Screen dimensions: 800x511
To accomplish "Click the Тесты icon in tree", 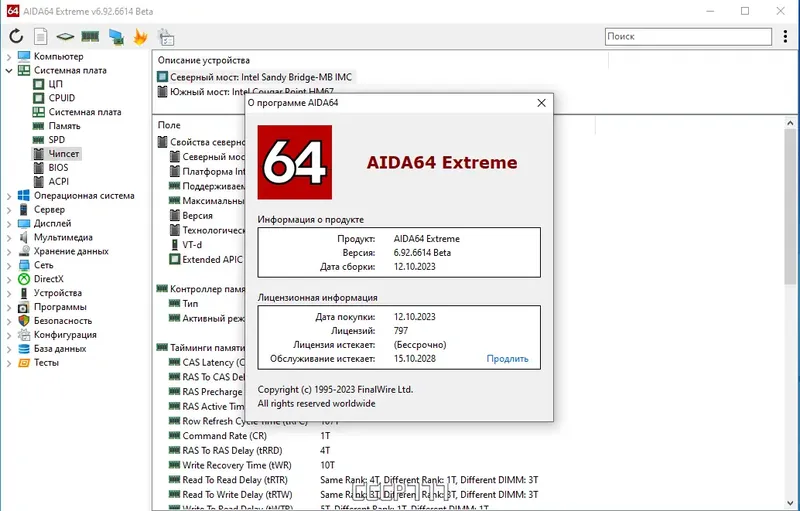I will click(24, 363).
